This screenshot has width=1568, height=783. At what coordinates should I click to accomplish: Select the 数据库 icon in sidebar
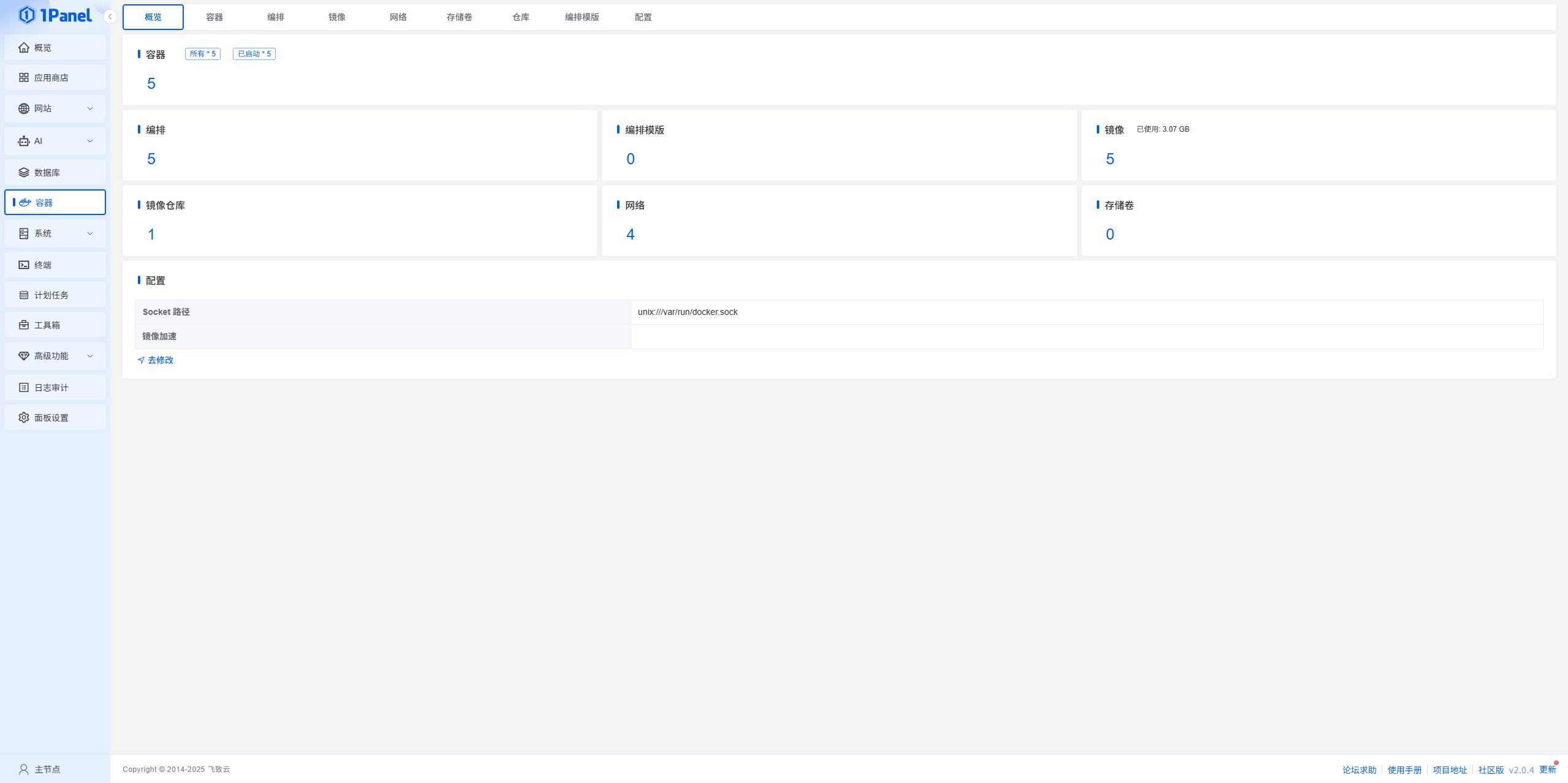23,172
